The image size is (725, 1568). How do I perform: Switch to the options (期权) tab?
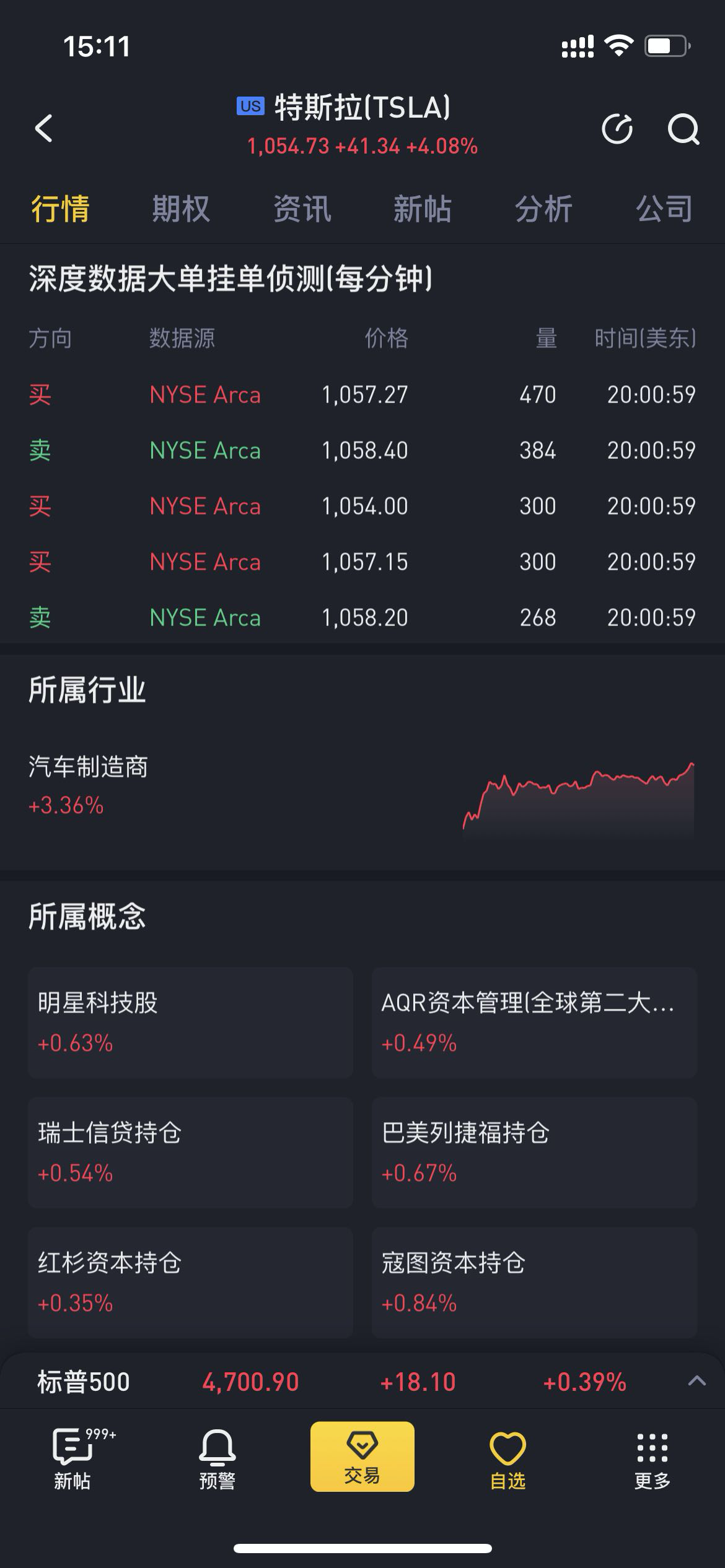[x=181, y=209]
